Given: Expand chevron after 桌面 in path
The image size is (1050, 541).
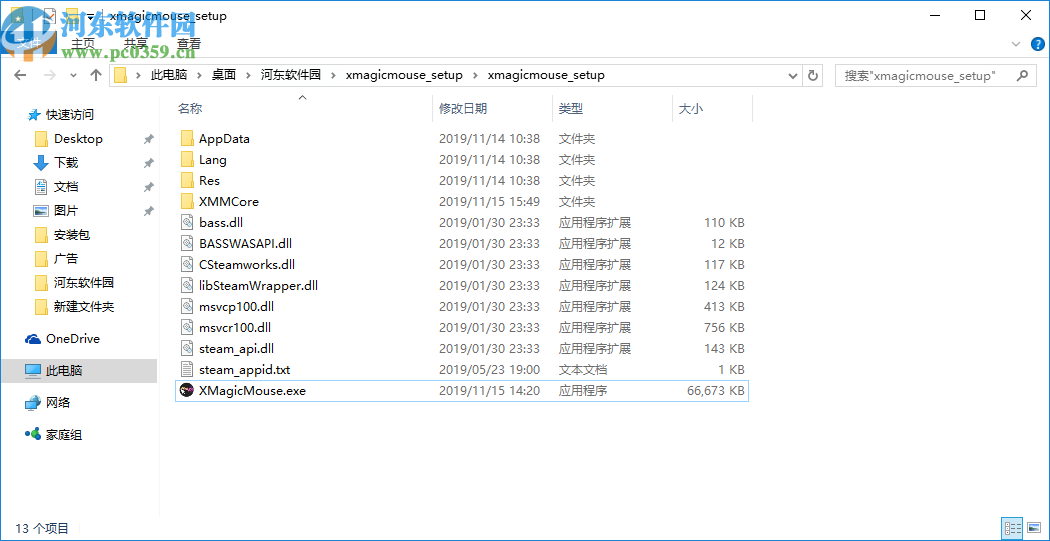Looking at the screenshot, I should (x=248, y=75).
